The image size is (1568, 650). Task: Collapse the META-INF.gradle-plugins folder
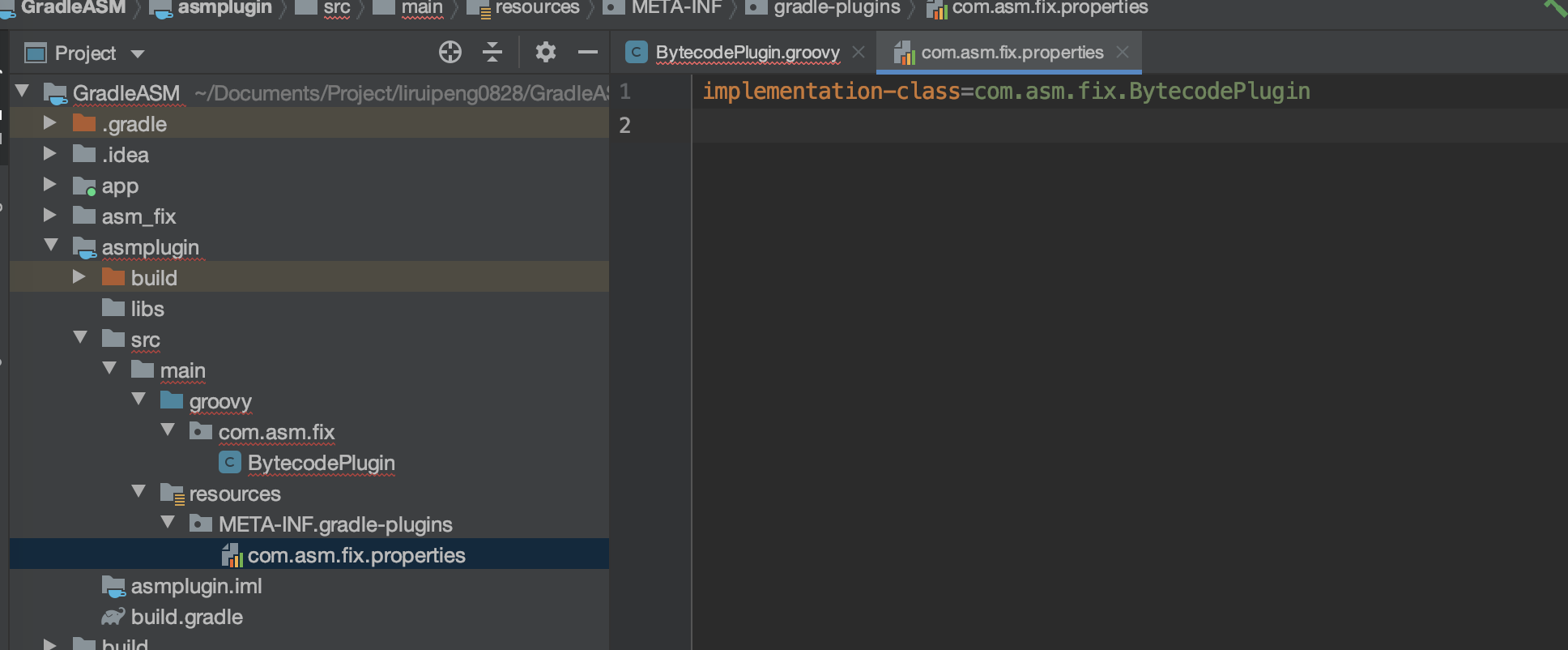tap(168, 522)
